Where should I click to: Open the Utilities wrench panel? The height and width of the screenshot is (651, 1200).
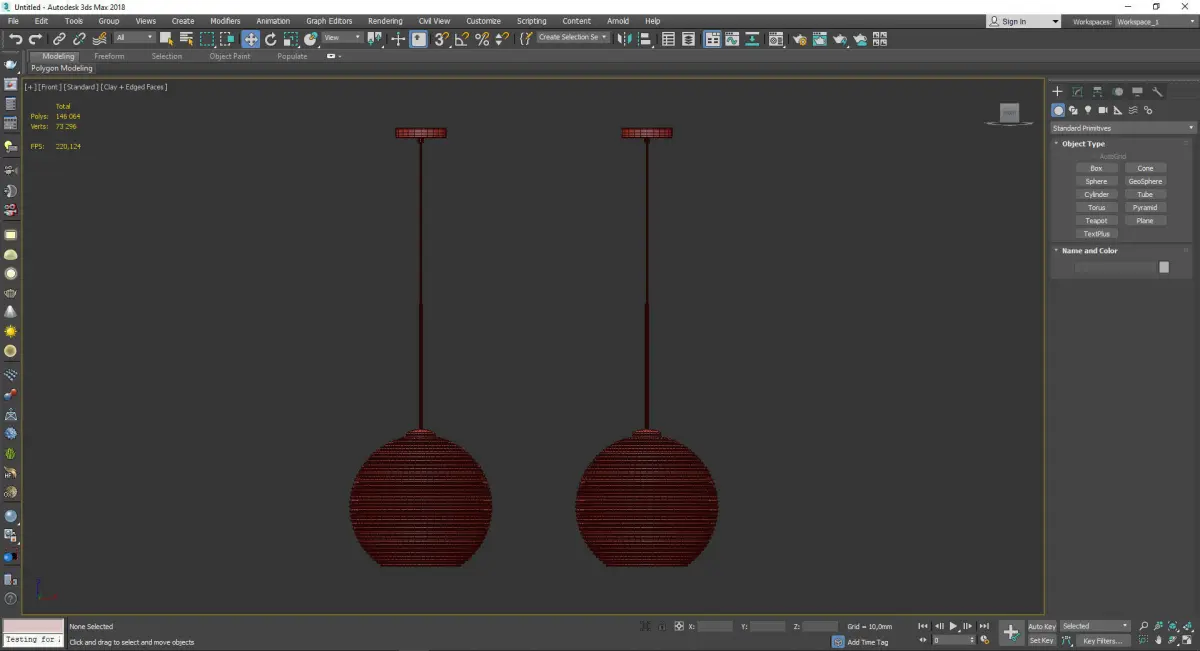pos(1158,91)
